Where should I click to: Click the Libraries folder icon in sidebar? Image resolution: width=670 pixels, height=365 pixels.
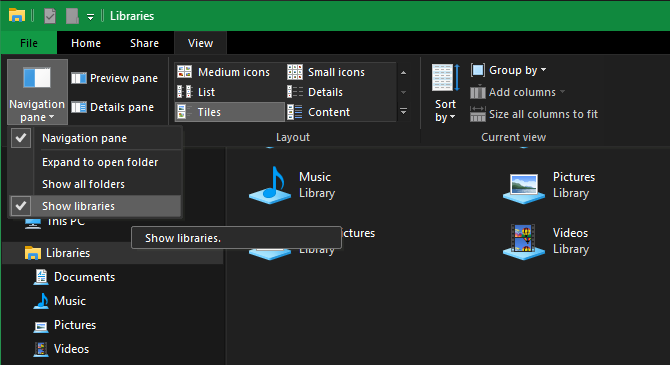tap(33, 253)
